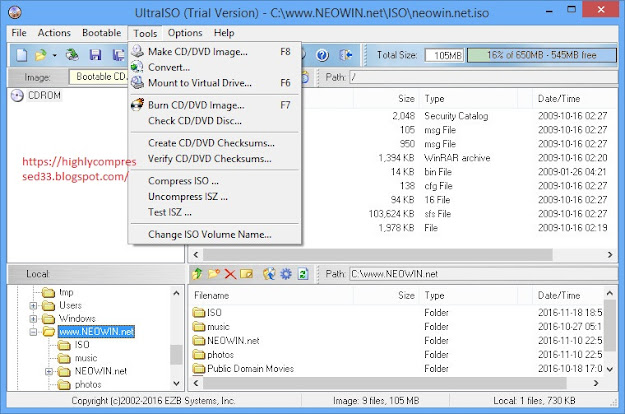Click the Add files icon in local toolbar
This screenshot has width=625, height=414.
point(269,274)
